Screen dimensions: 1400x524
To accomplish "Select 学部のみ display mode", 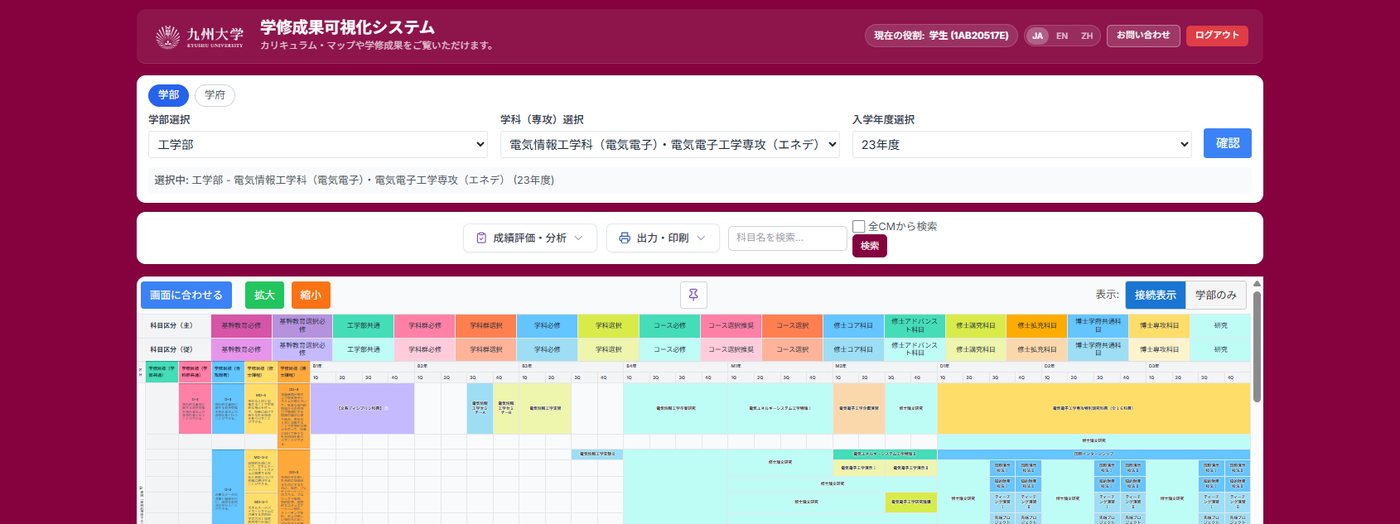I will (x=1216, y=295).
